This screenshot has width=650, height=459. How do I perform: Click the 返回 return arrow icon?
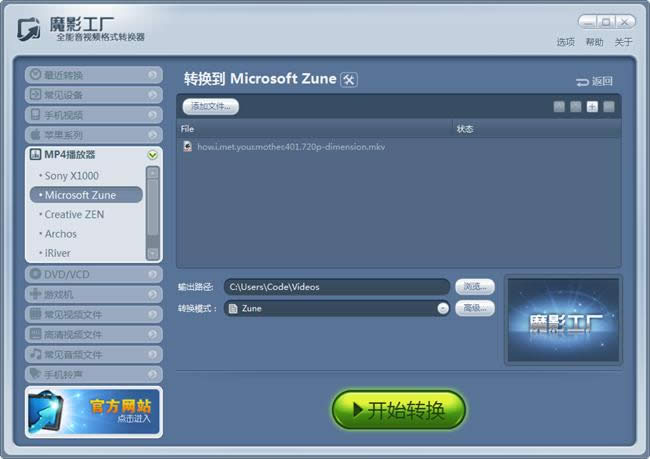point(582,82)
